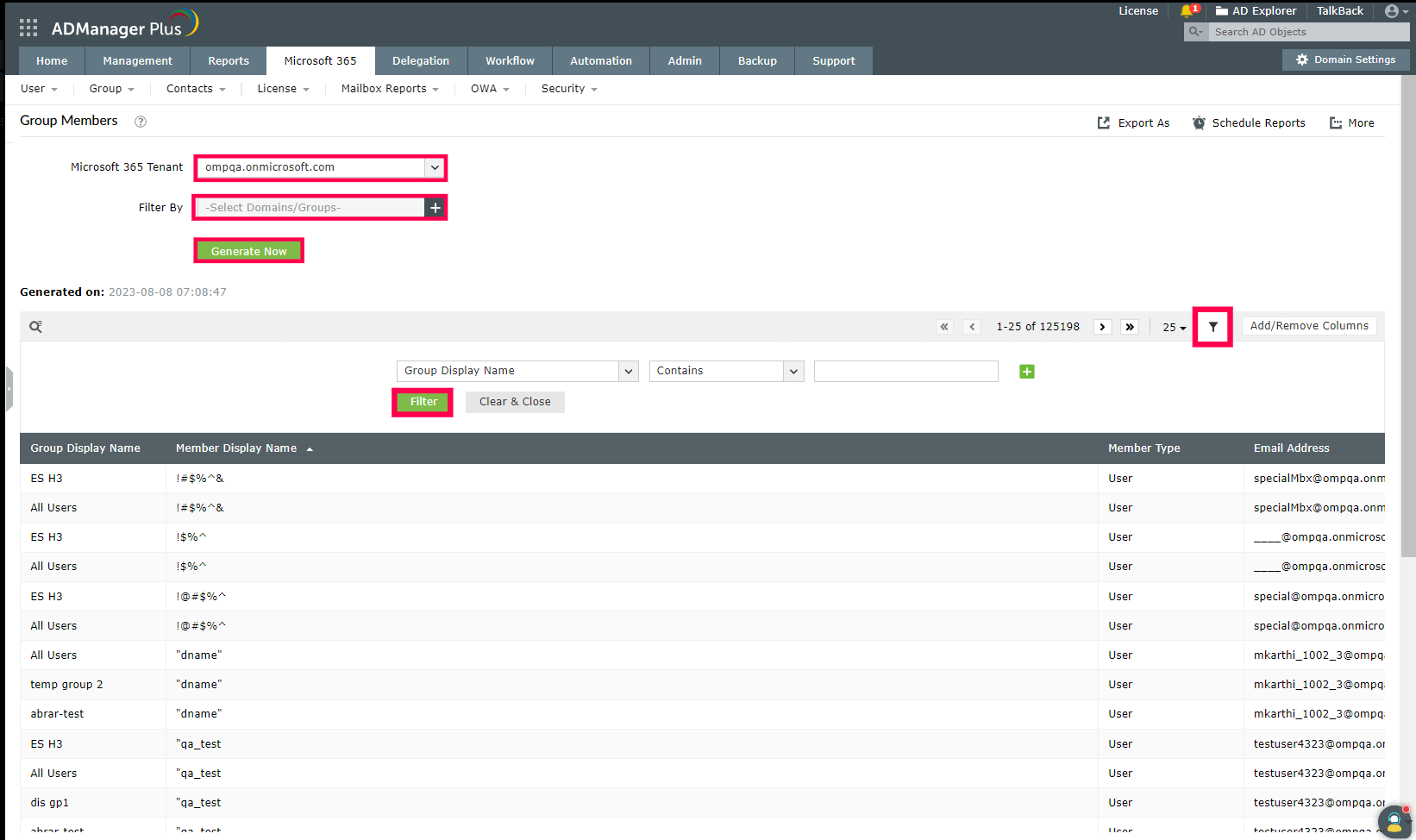Open the TalkBack link

[1339, 11]
